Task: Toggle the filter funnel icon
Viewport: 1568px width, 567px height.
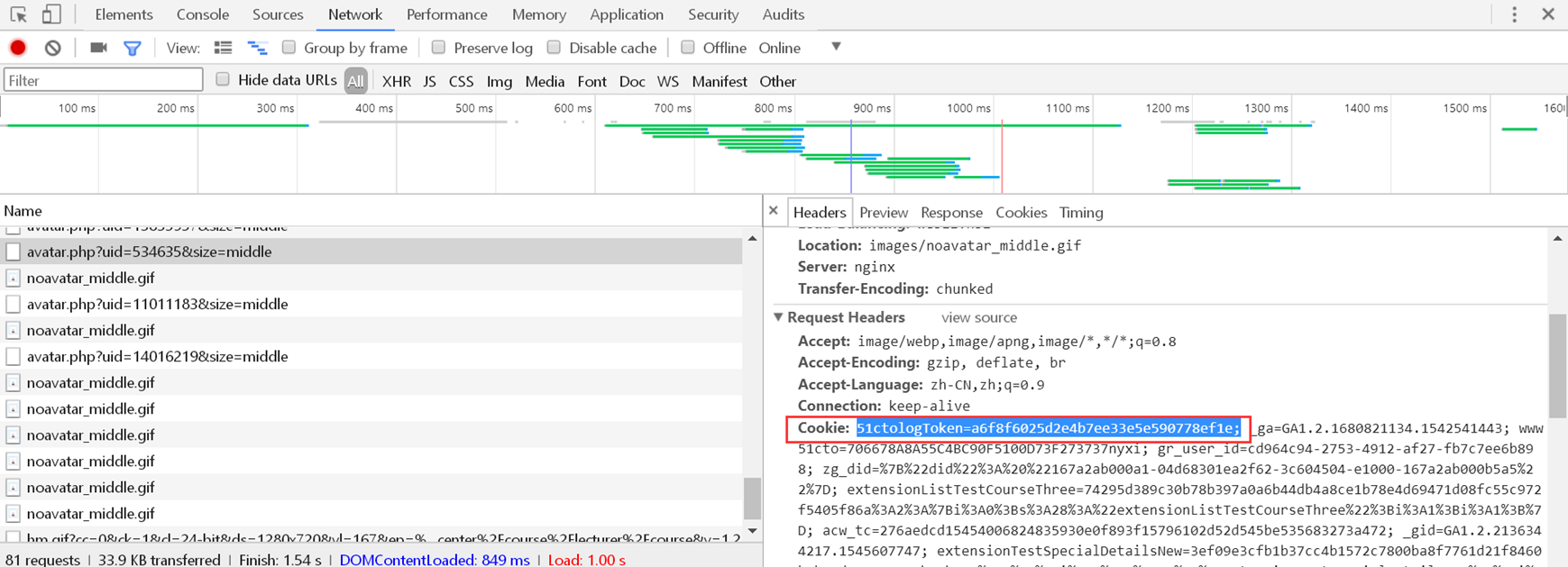Action: pos(132,48)
